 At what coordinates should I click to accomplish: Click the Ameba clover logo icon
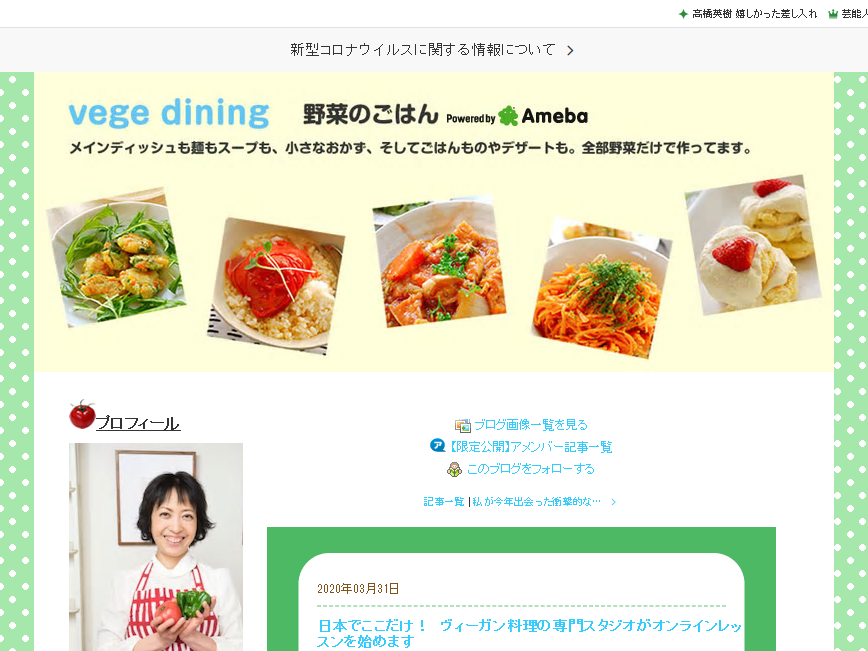tap(508, 116)
